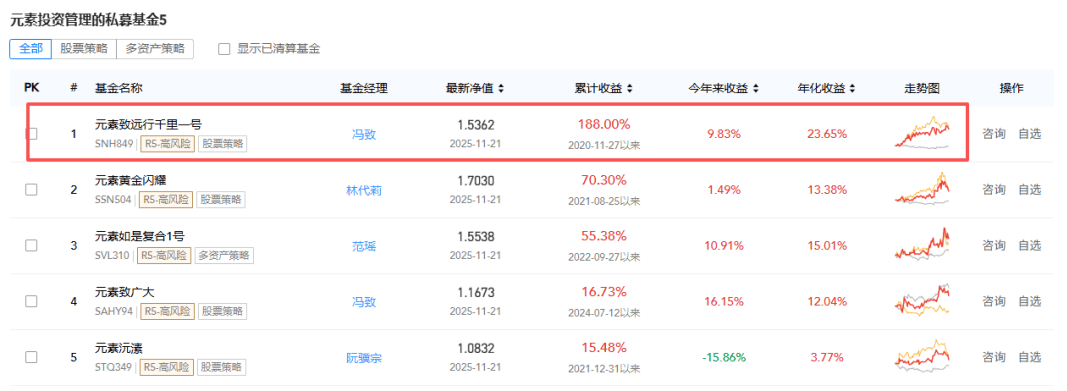The width and height of the screenshot is (1067, 391).
Task: Click 自选 for 元素黄金闪耀
Action: [x=1030, y=190]
